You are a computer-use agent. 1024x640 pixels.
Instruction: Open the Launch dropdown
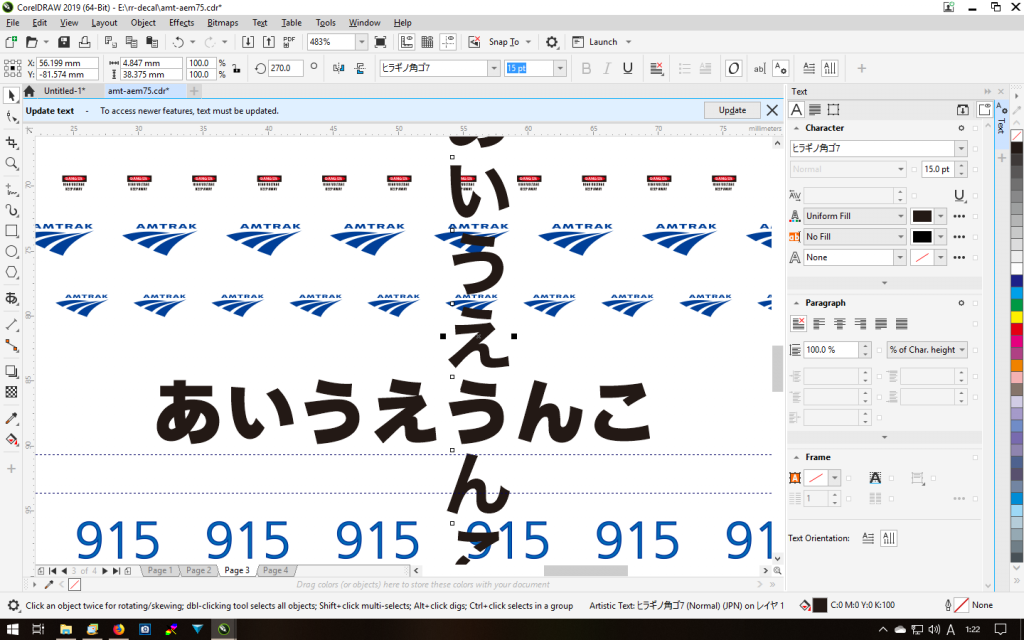[628, 42]
